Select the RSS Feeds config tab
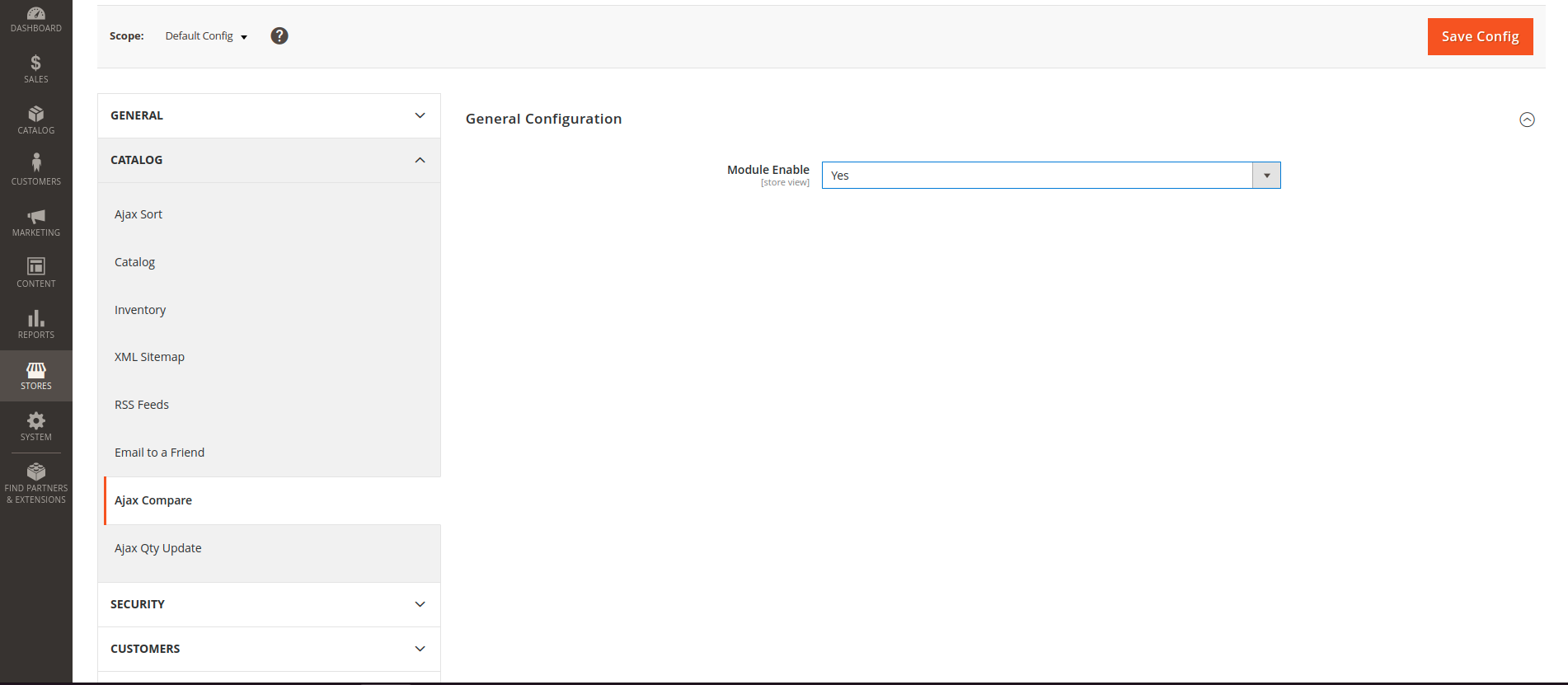 pyautogui.click(x=272, y=405)
